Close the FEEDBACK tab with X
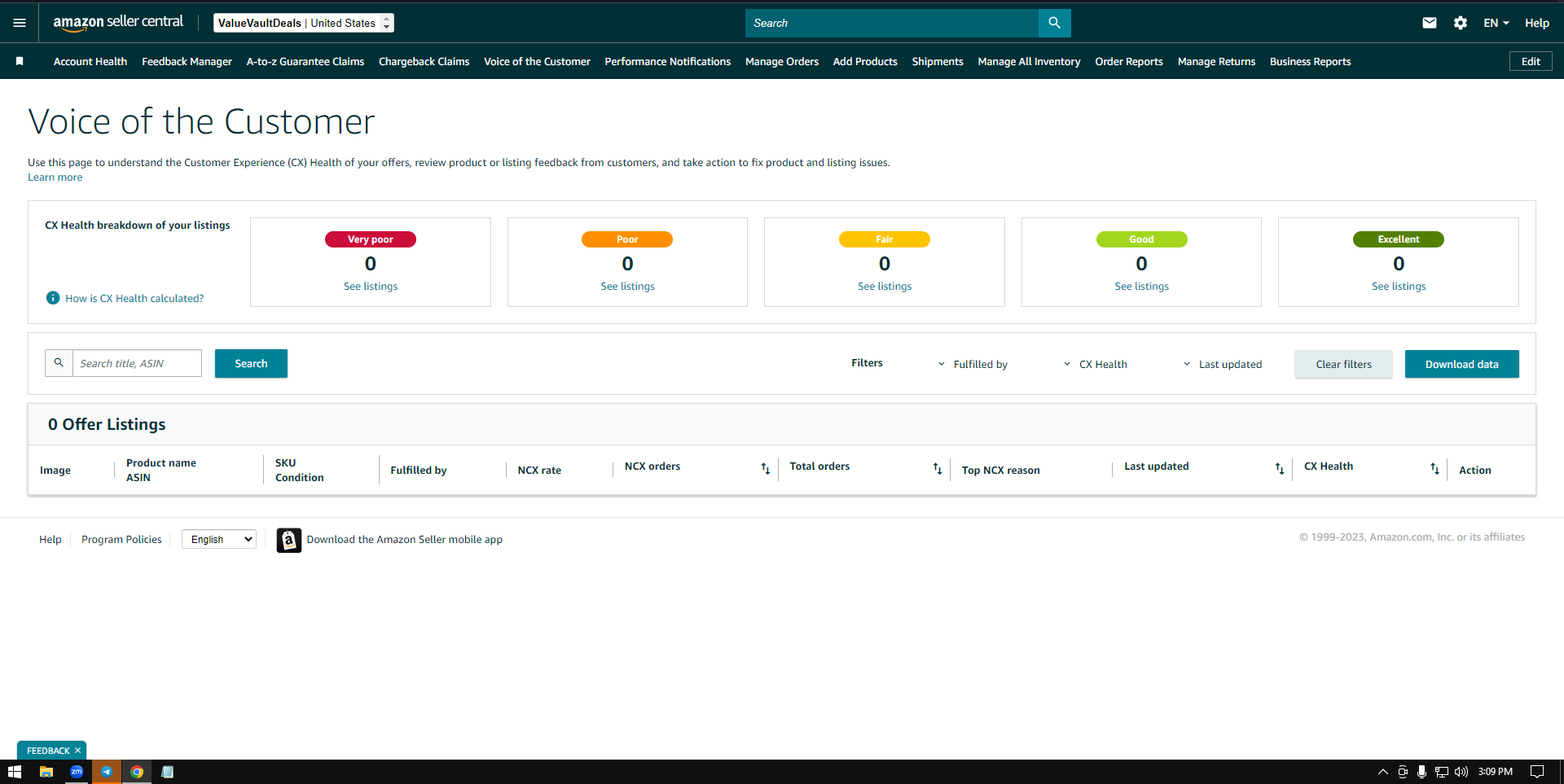Viewport: 1564px width, 784px height. point(77,751)
